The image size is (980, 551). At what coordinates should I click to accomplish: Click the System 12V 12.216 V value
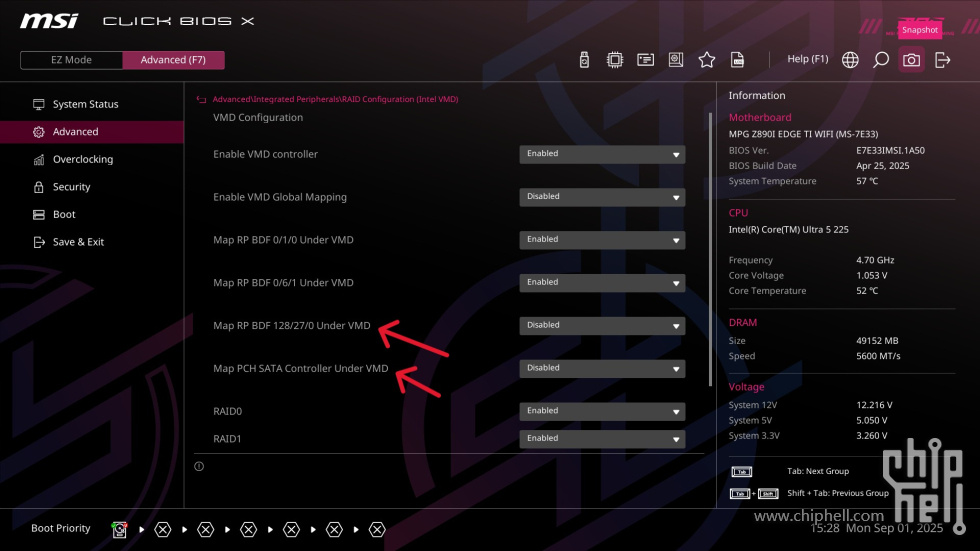click(x=874, y=405)
